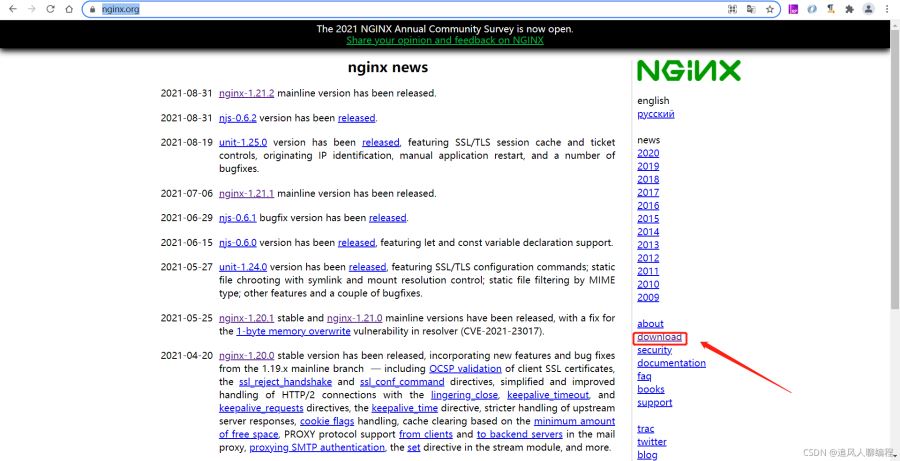
Task: Open 2016 news archive
Action: tap(648, 206)
